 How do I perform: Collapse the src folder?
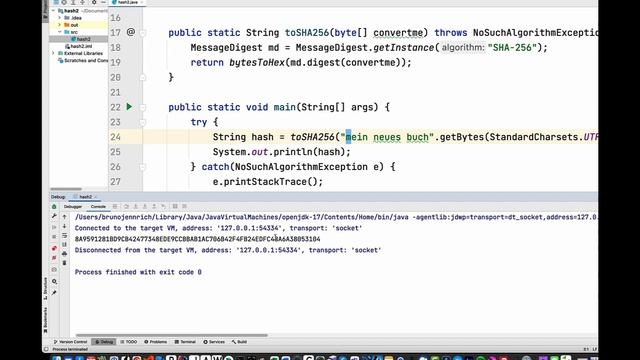click(60, 32)
